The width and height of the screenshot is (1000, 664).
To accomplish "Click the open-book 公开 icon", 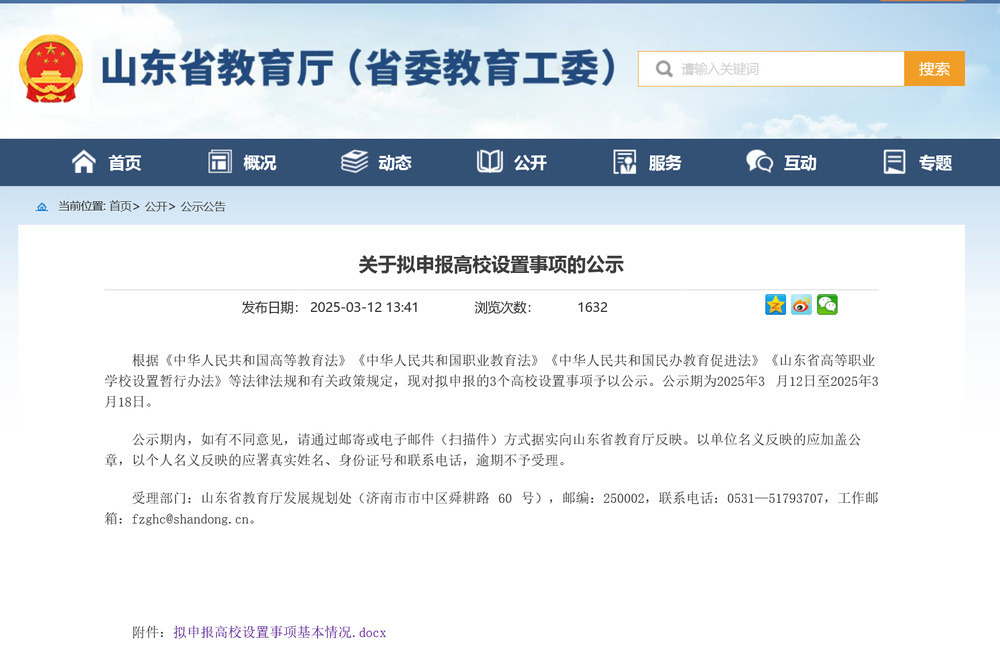I will [490, 162].
